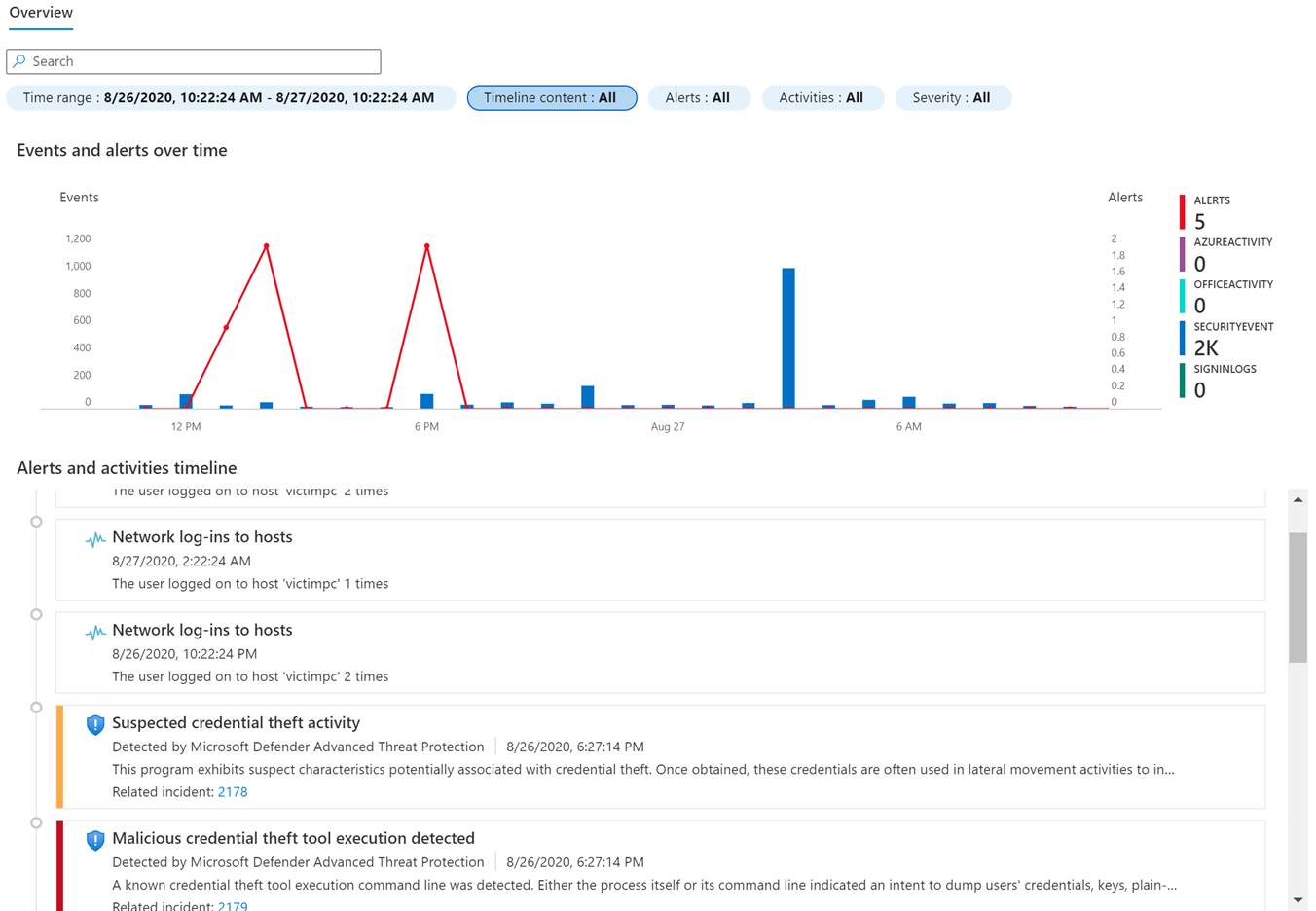Click the Search input field

coord(204,61)
